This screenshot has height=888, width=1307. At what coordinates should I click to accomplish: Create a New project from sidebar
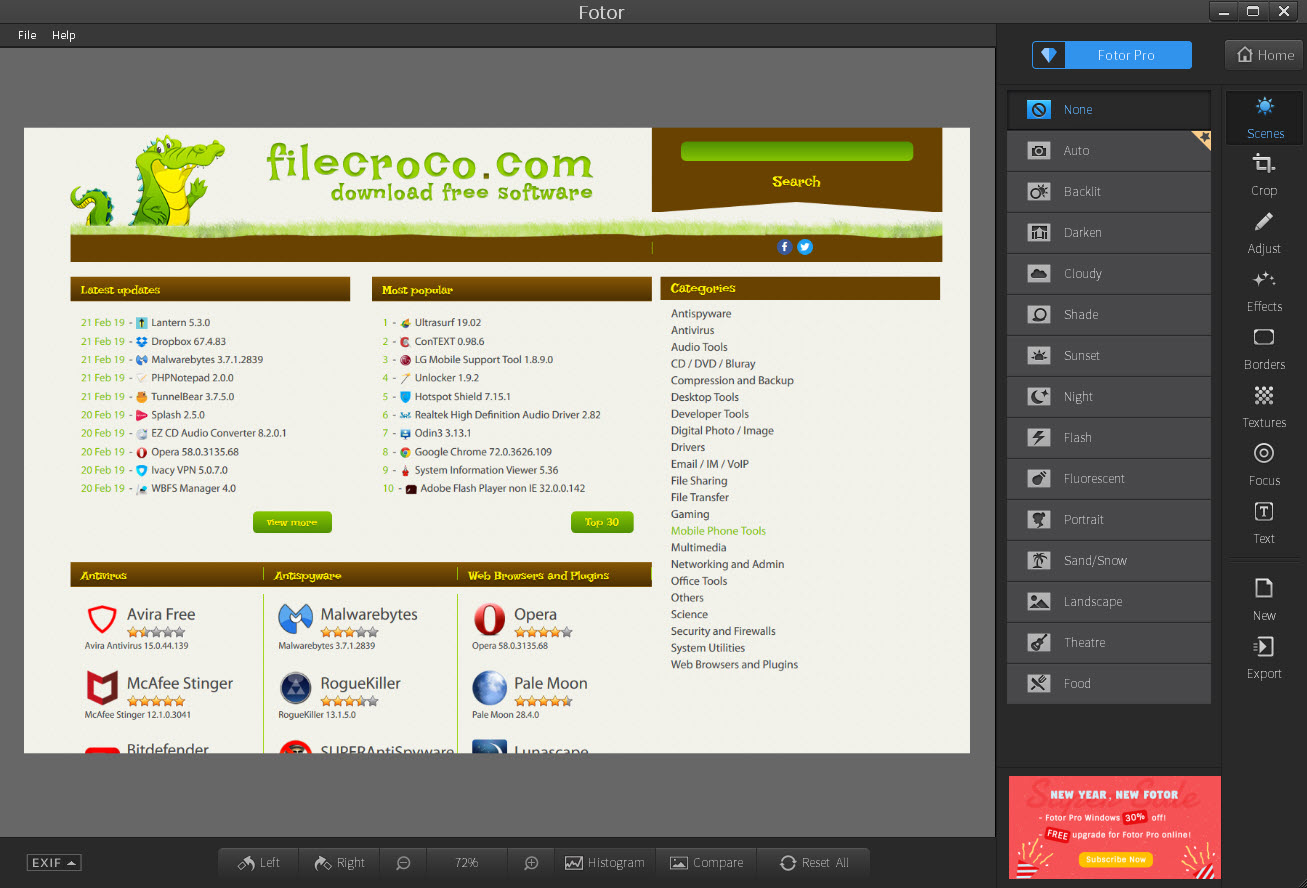point(1264,598)
